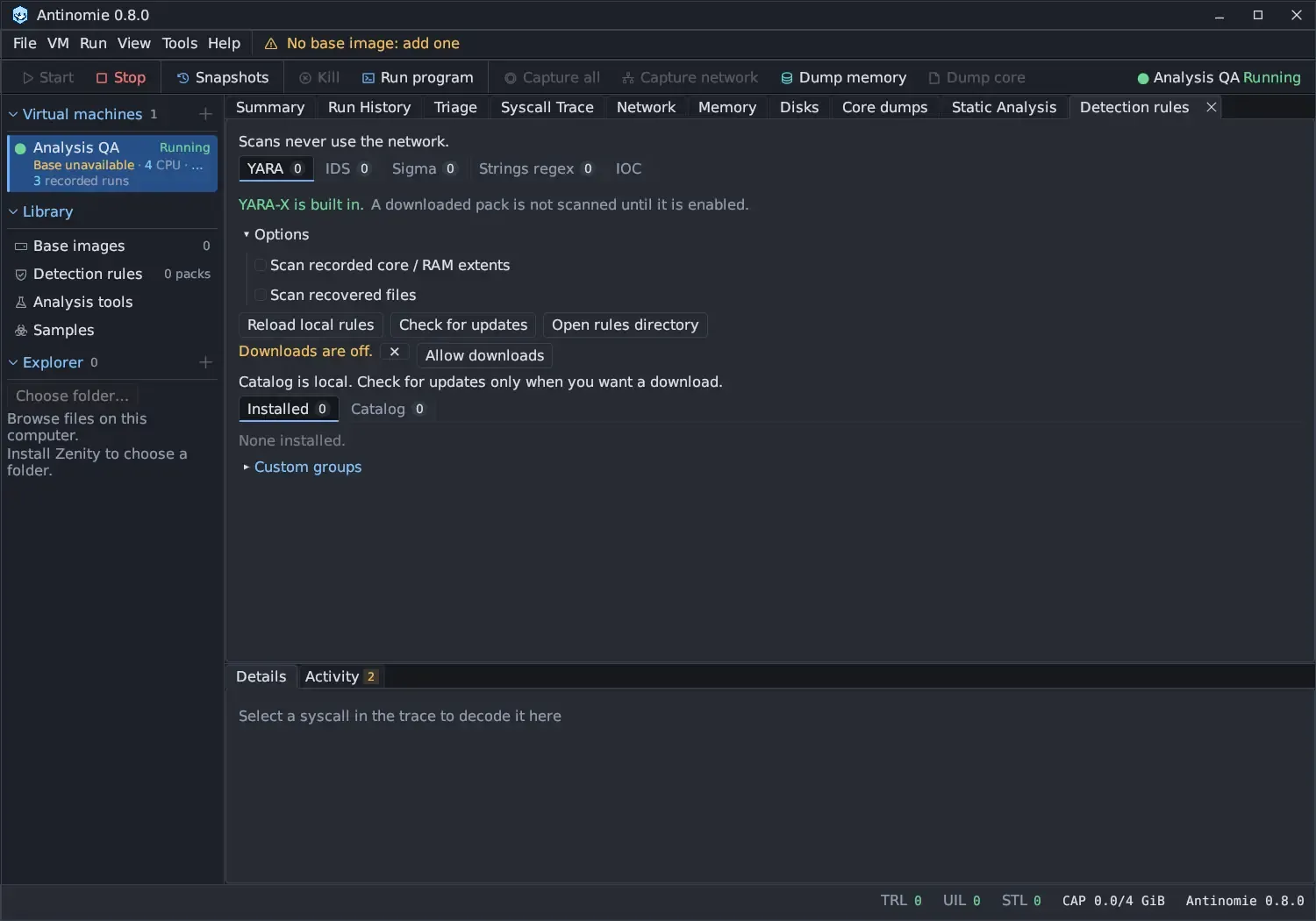Viewport: 1316px width, 921px height.
Task: Click Reload local rules button
Action: 311,325
